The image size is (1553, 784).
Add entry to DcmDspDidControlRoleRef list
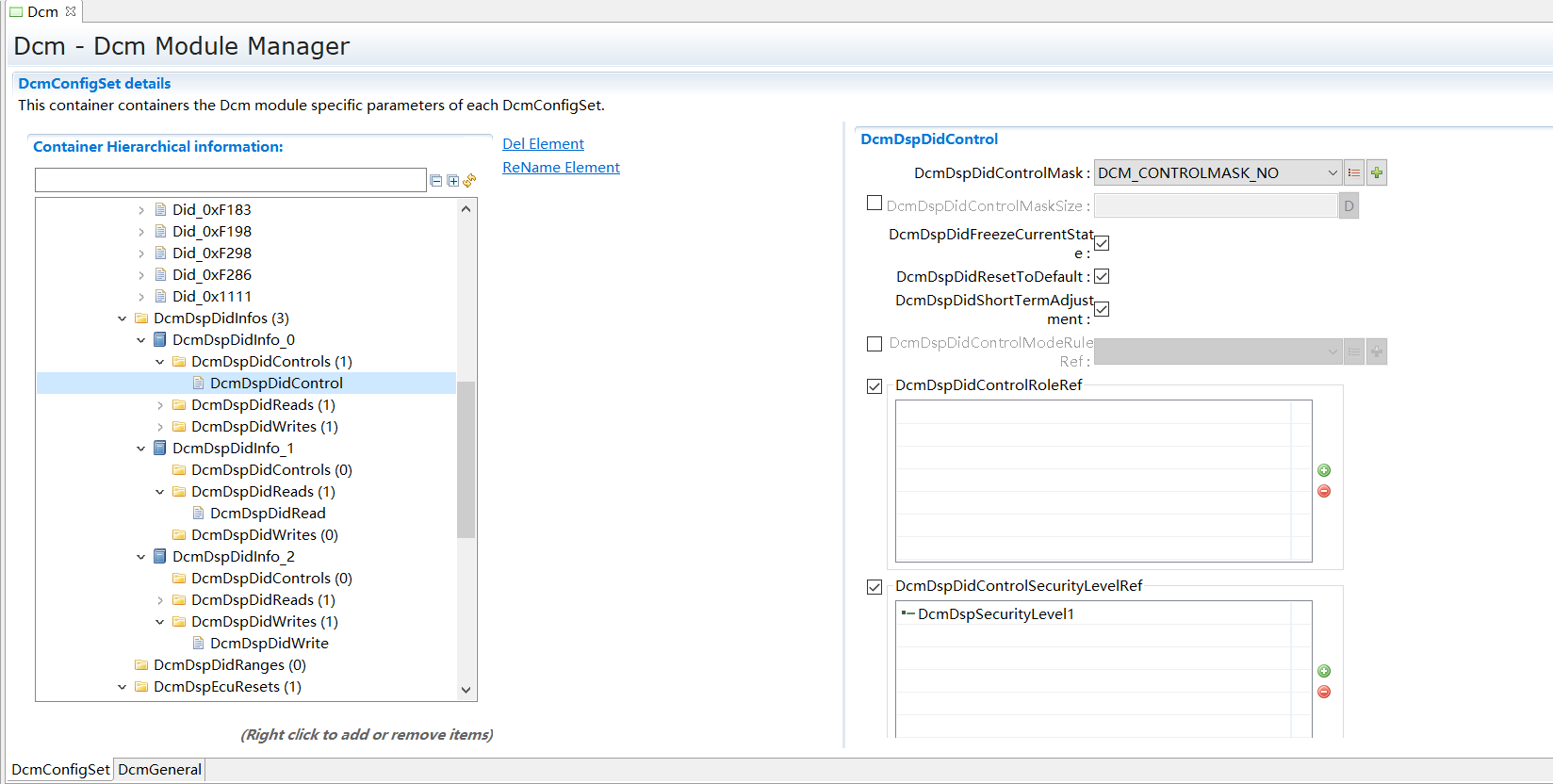(1324, 470)
